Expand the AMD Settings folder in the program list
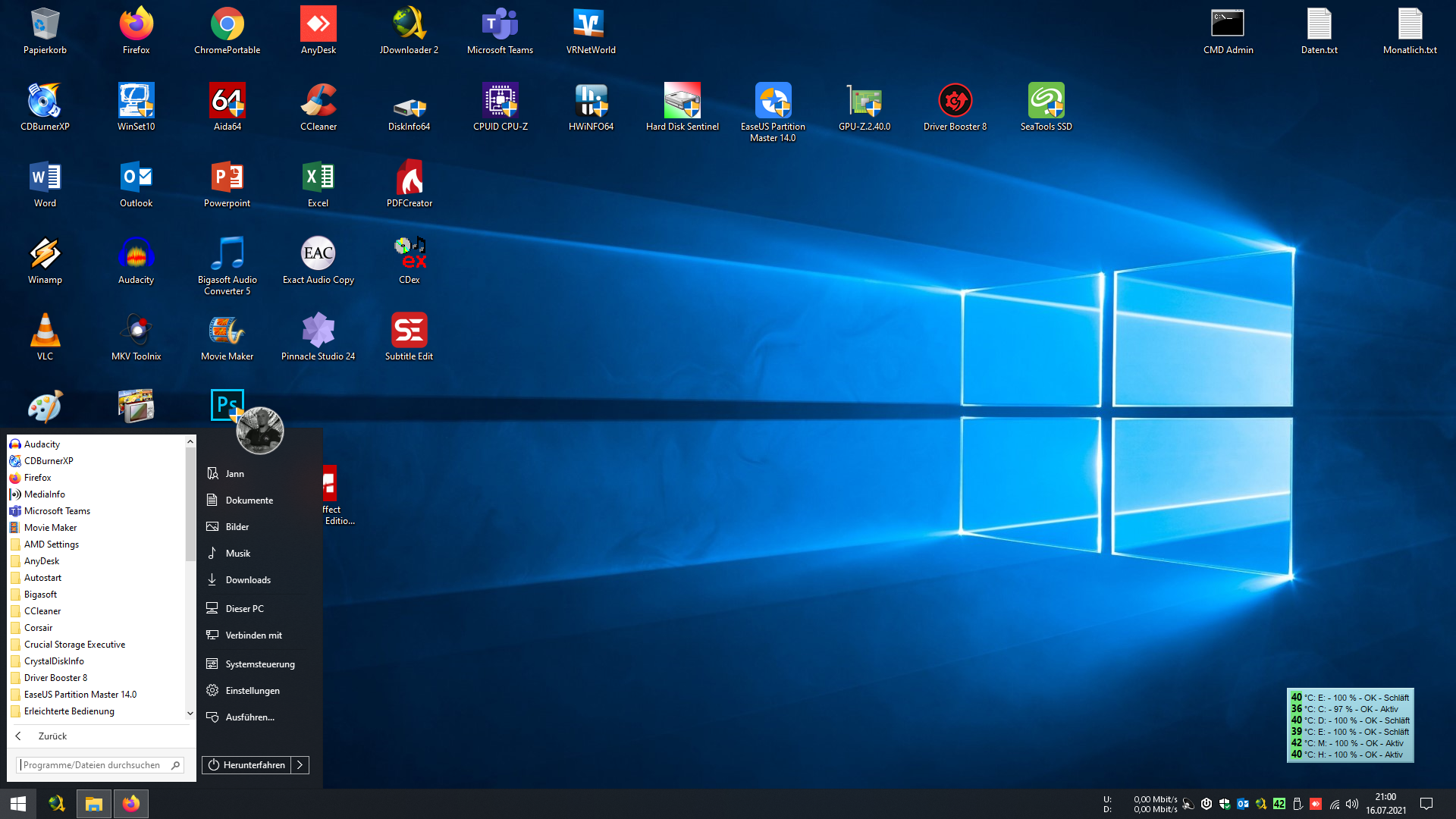This screenshot has height=819, width=1456. [x=52, y=544]
